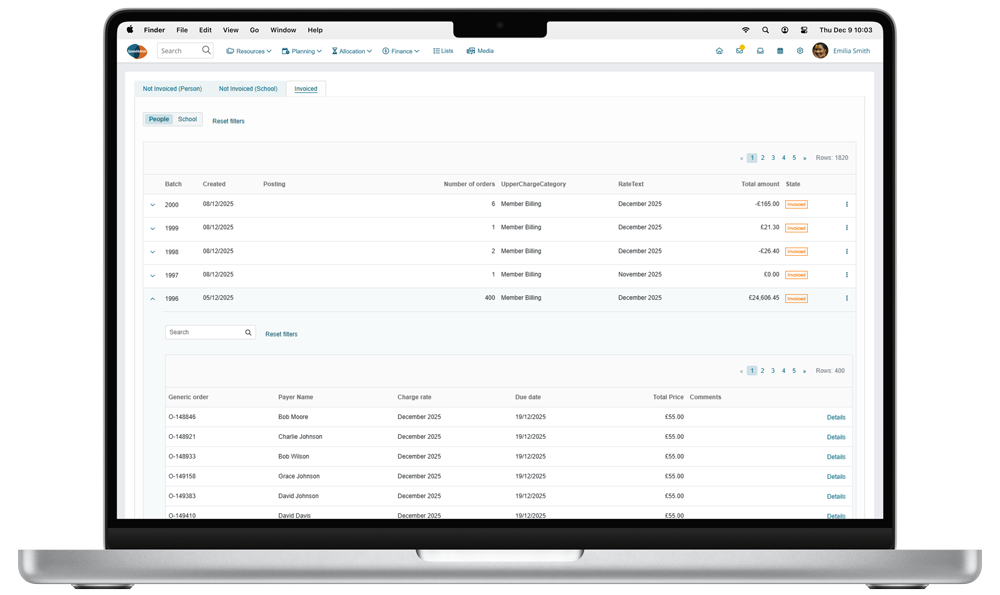
Task: Open the Lists page from the navbar
Action: pos(443,51)
